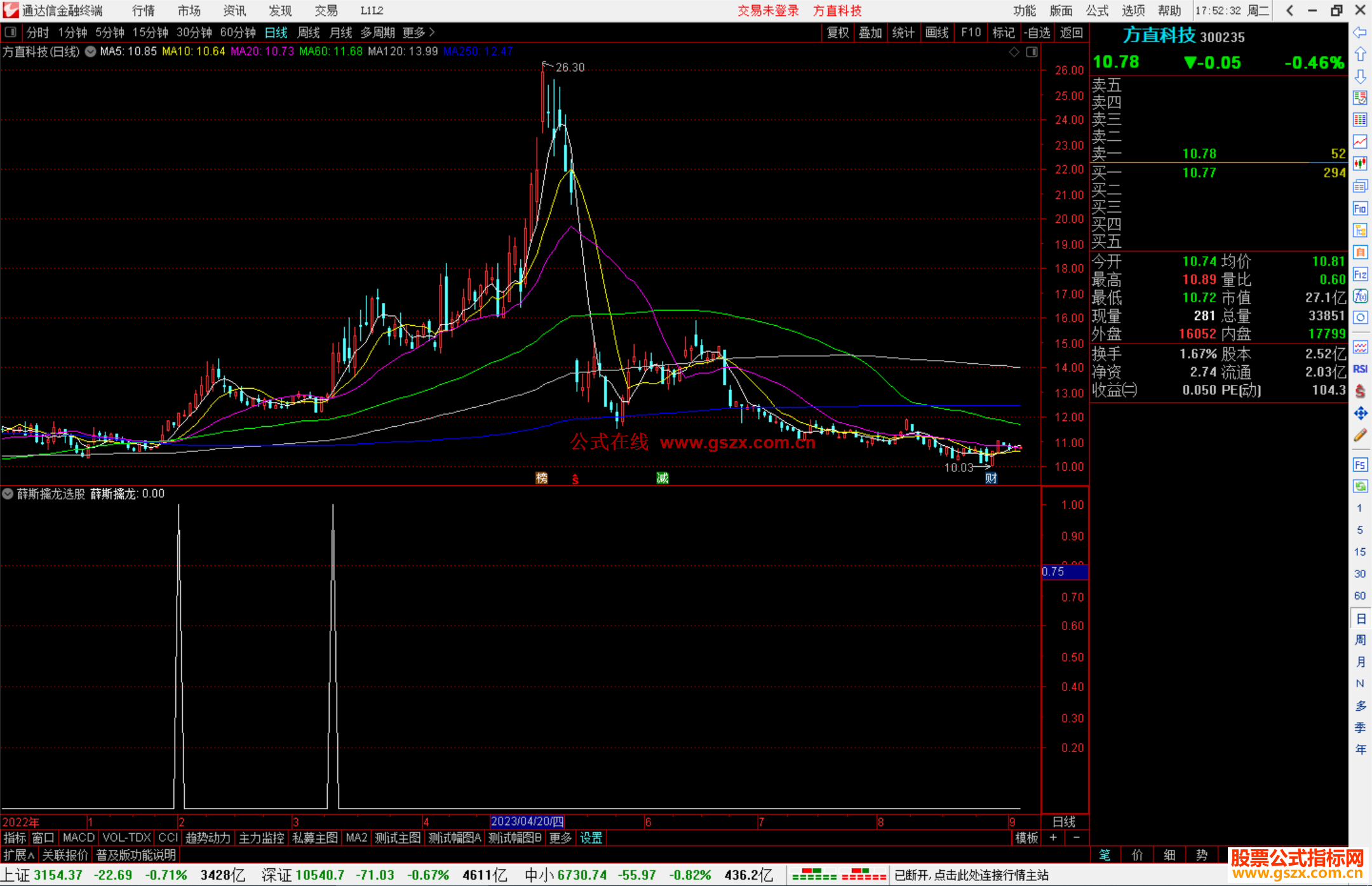Expand the 扩展 panel at bottom left

[x=19, y=855]
